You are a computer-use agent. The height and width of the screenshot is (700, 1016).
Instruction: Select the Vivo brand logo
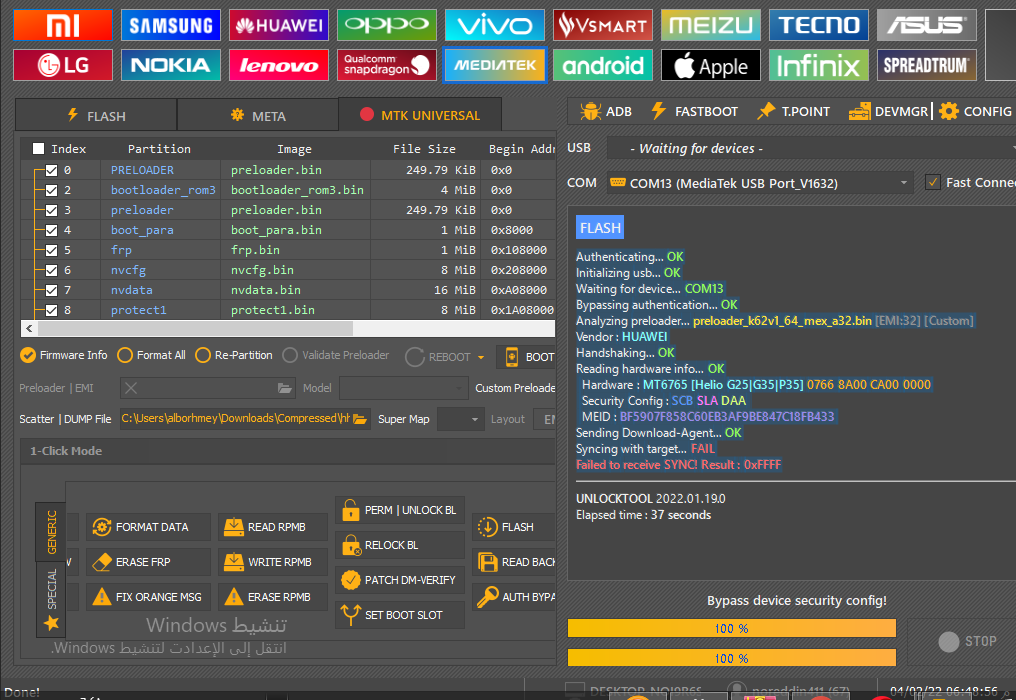tap(495, 25)
